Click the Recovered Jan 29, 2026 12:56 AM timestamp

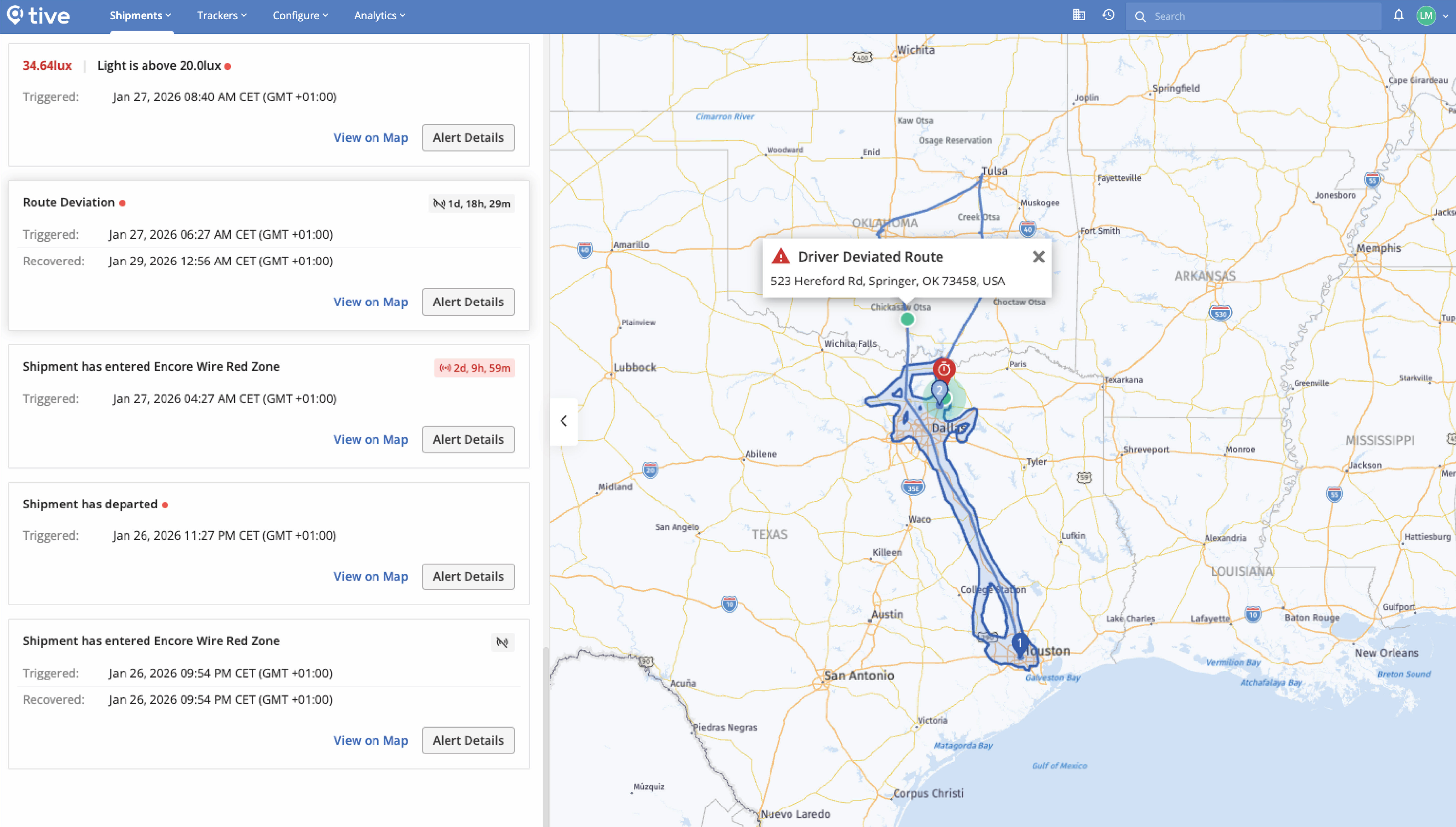(220, 261)
